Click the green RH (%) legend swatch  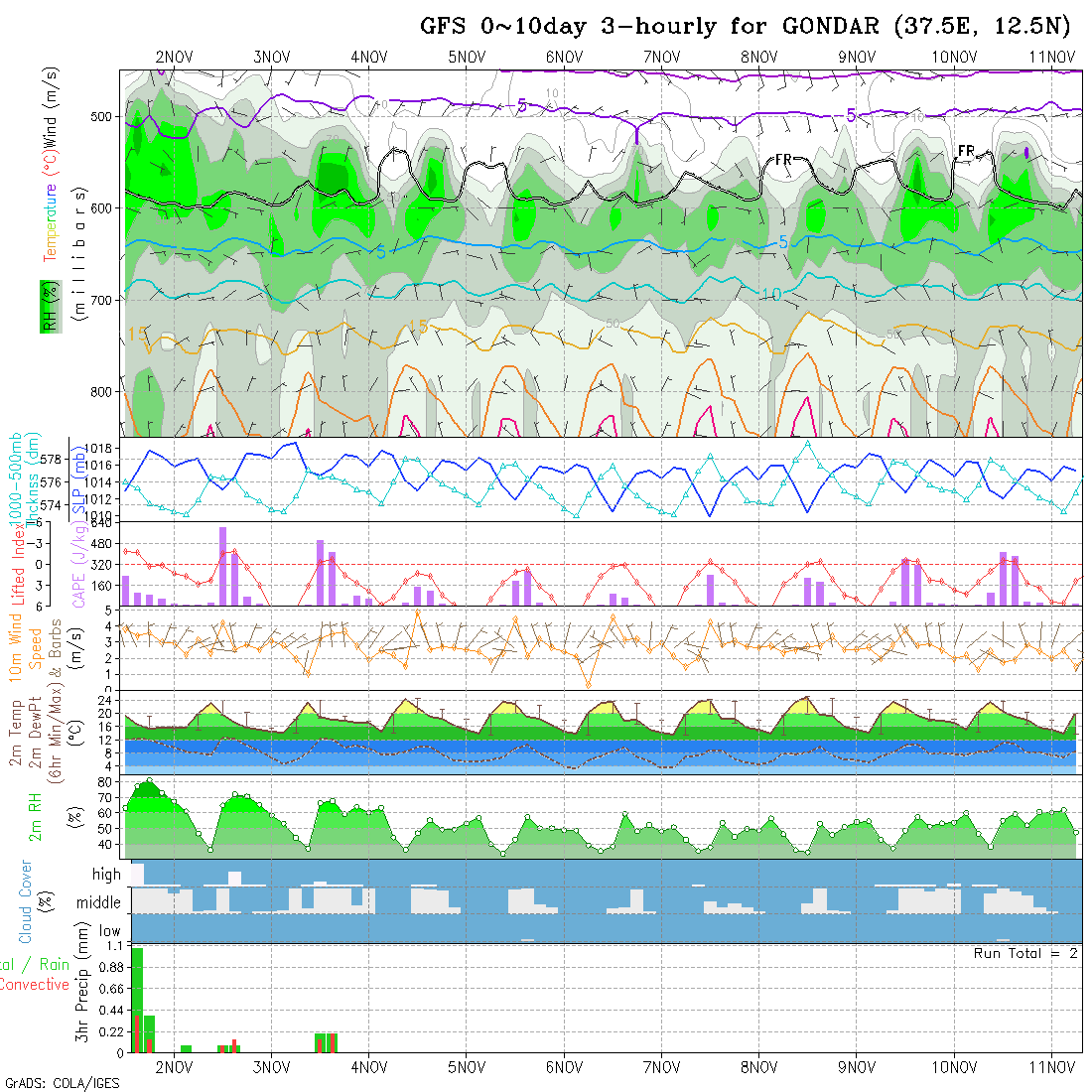(47, 307)
